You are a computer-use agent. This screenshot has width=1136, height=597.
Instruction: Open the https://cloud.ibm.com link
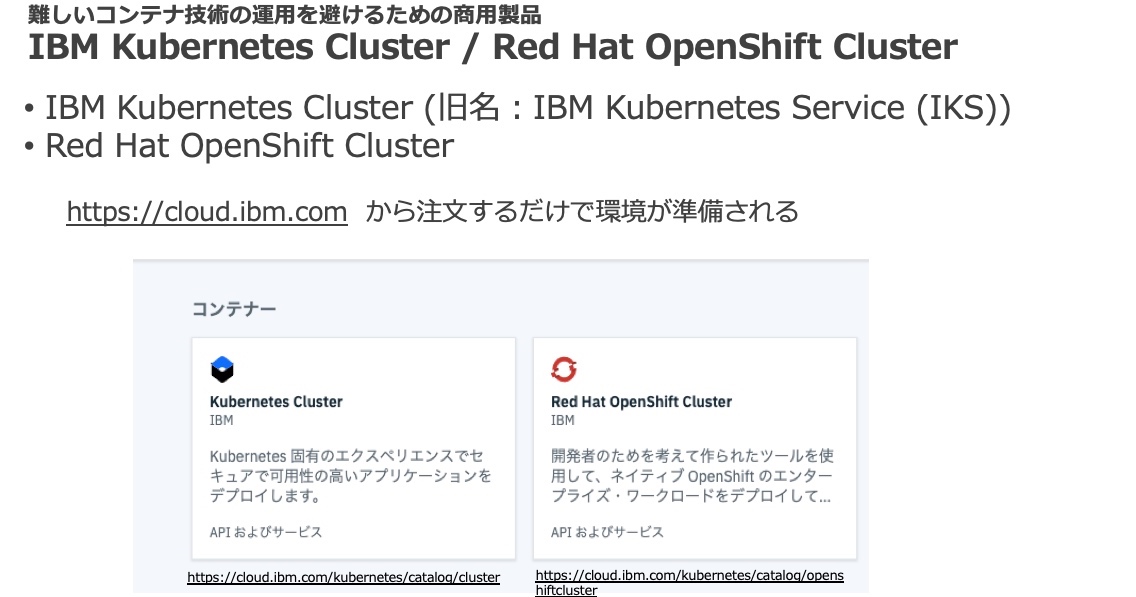pyautogui.click(x=206, y=212)
